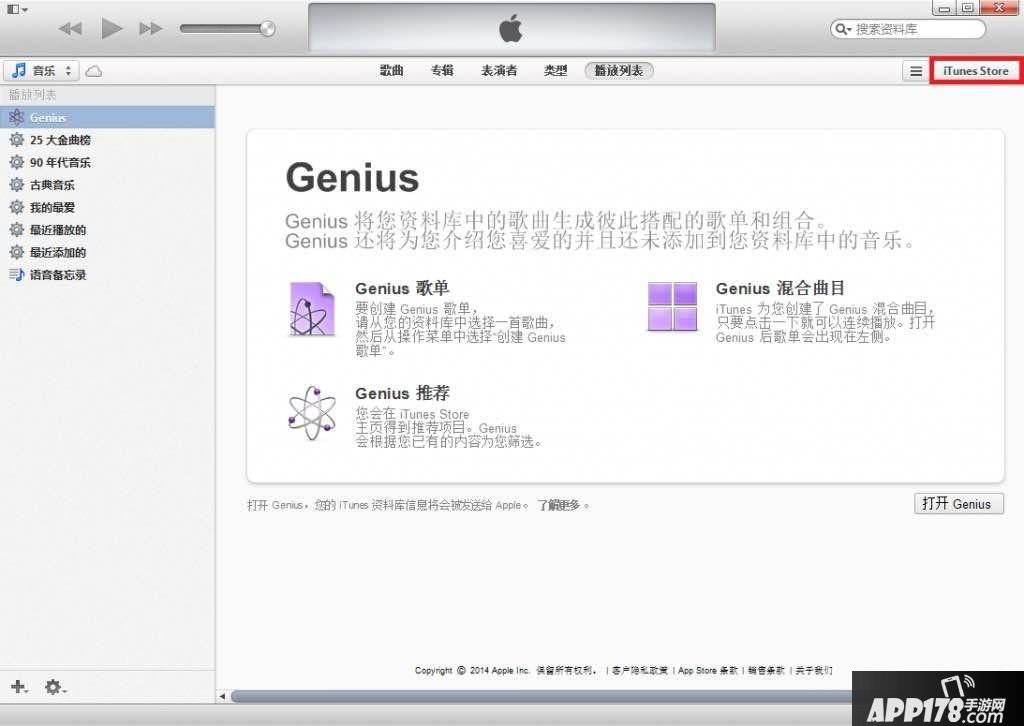Click the Apple logo status display
The height and width of the screenshot is (726, 1024).
pos(511,28)
